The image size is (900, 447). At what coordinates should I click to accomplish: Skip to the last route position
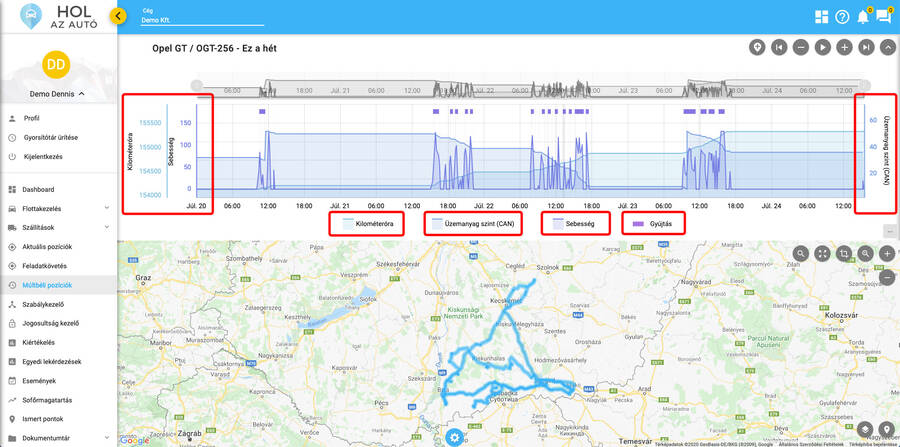tap(866, 47)
